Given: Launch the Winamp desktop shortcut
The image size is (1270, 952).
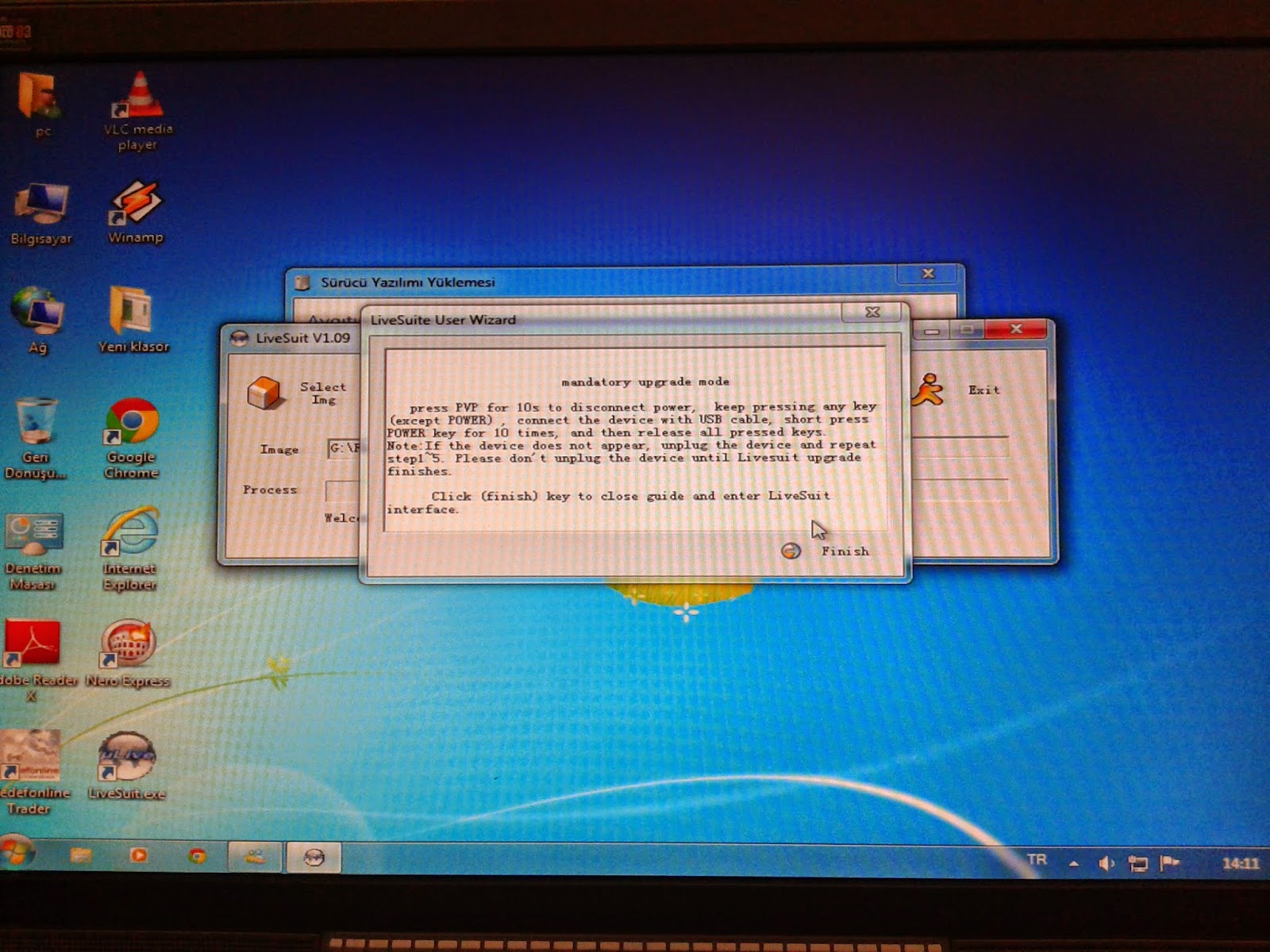Looking at the screenshot, I should (x=136, y=211).
